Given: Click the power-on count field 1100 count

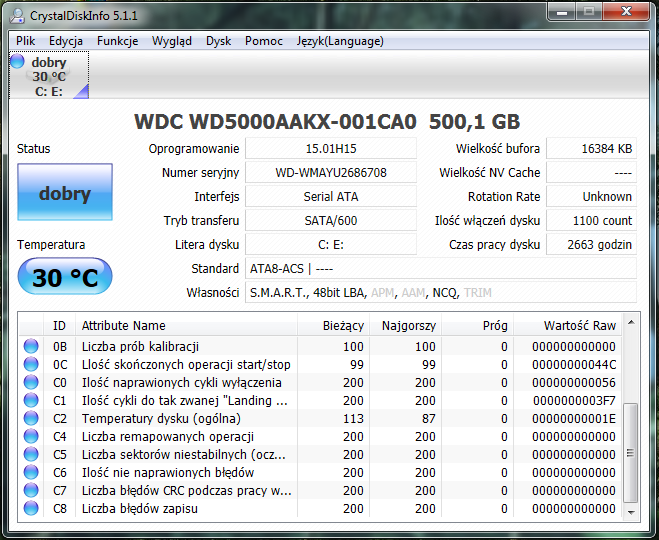Looking at the screenshot, I should coord(591,220).
